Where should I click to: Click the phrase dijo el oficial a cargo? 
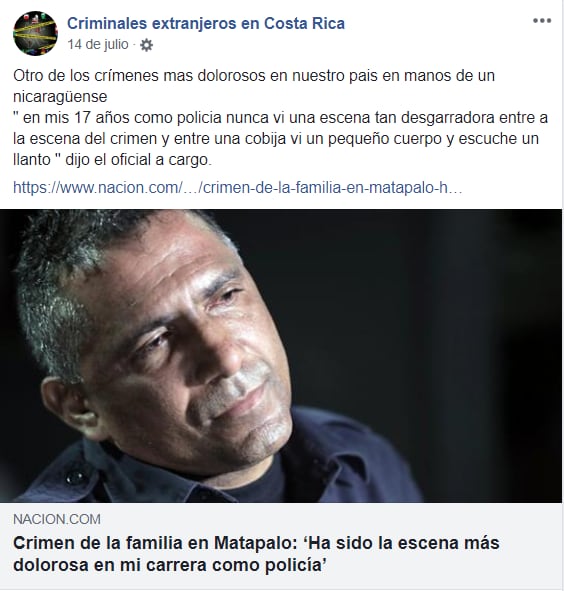(138, 160)
